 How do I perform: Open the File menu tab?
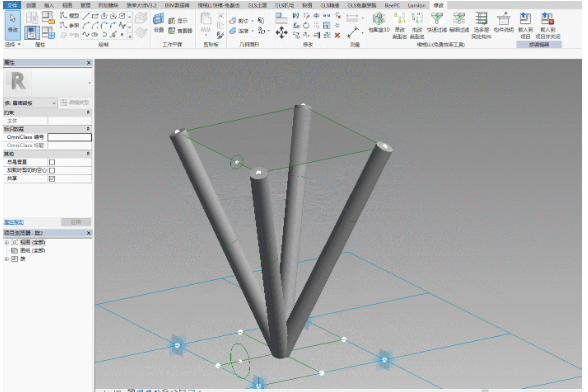[x=12, y=5]
